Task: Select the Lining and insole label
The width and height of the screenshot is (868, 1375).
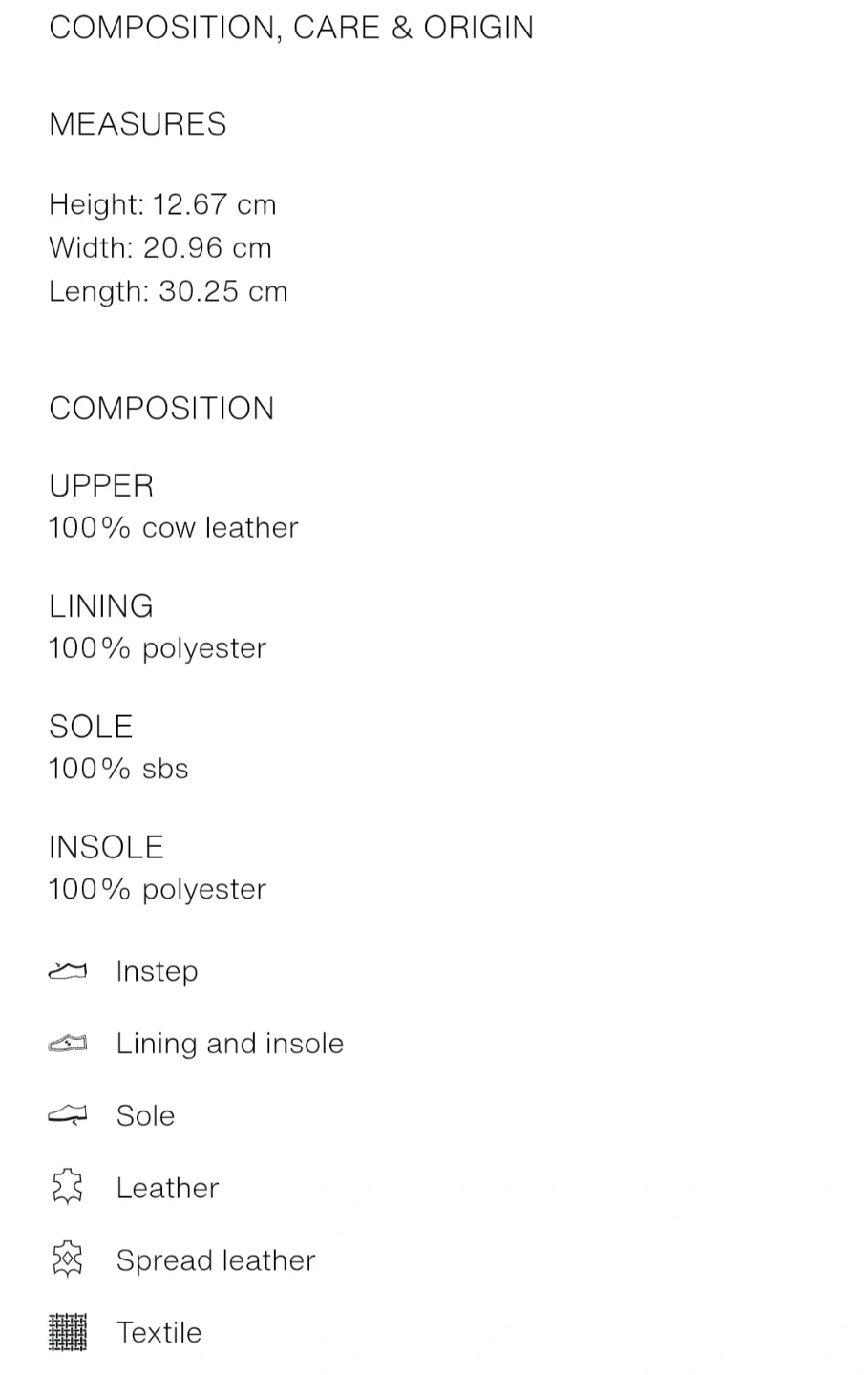Action: pyautogui.click(x=229, y=1044)
